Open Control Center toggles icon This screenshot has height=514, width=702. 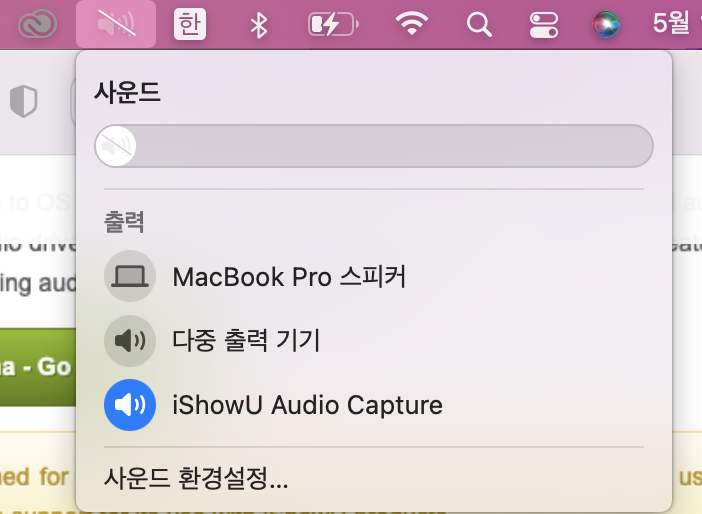click(544, 25)
